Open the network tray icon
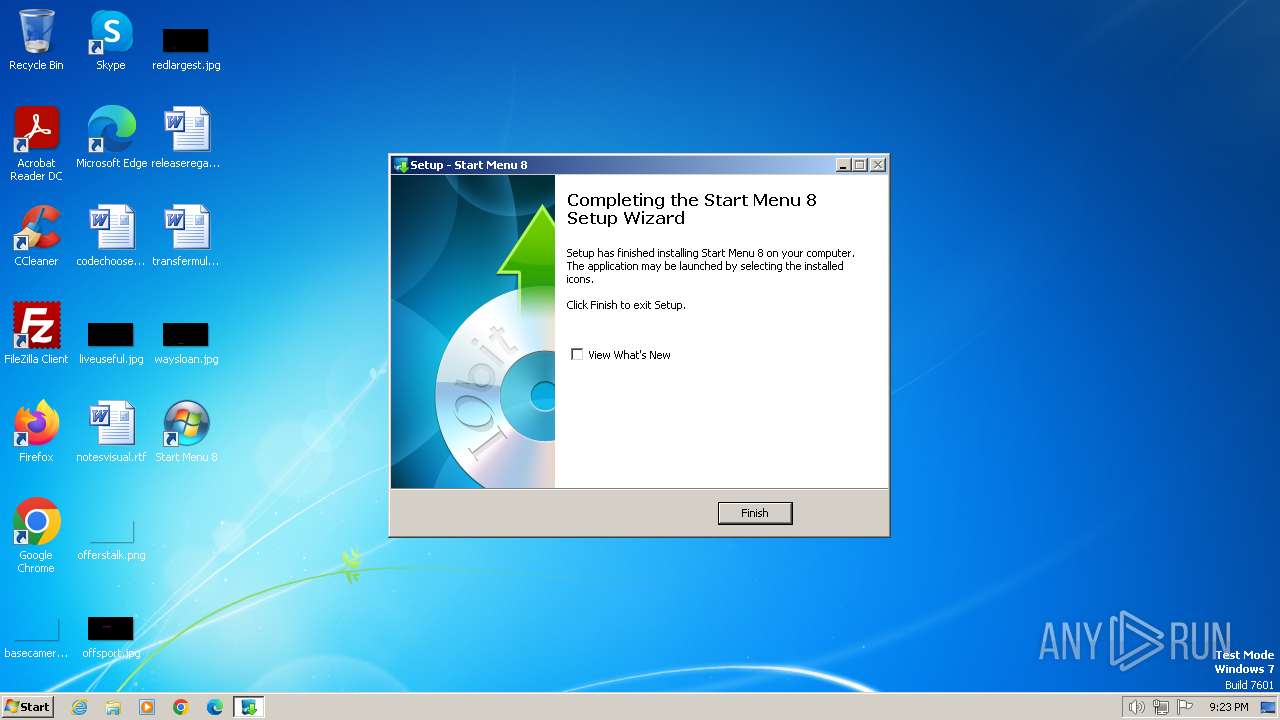The height and width of the screenshot is (720, 1280). (1161, 707)
